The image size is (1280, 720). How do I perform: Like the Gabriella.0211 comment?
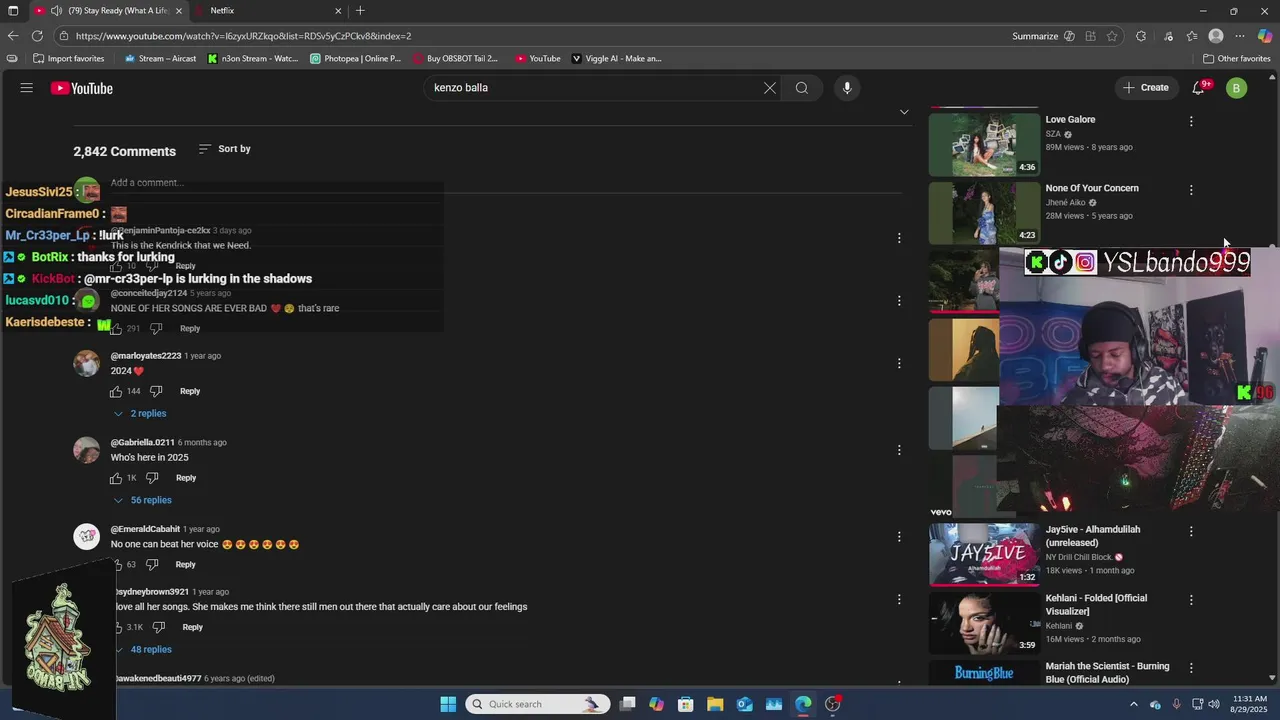coord(116,478)
